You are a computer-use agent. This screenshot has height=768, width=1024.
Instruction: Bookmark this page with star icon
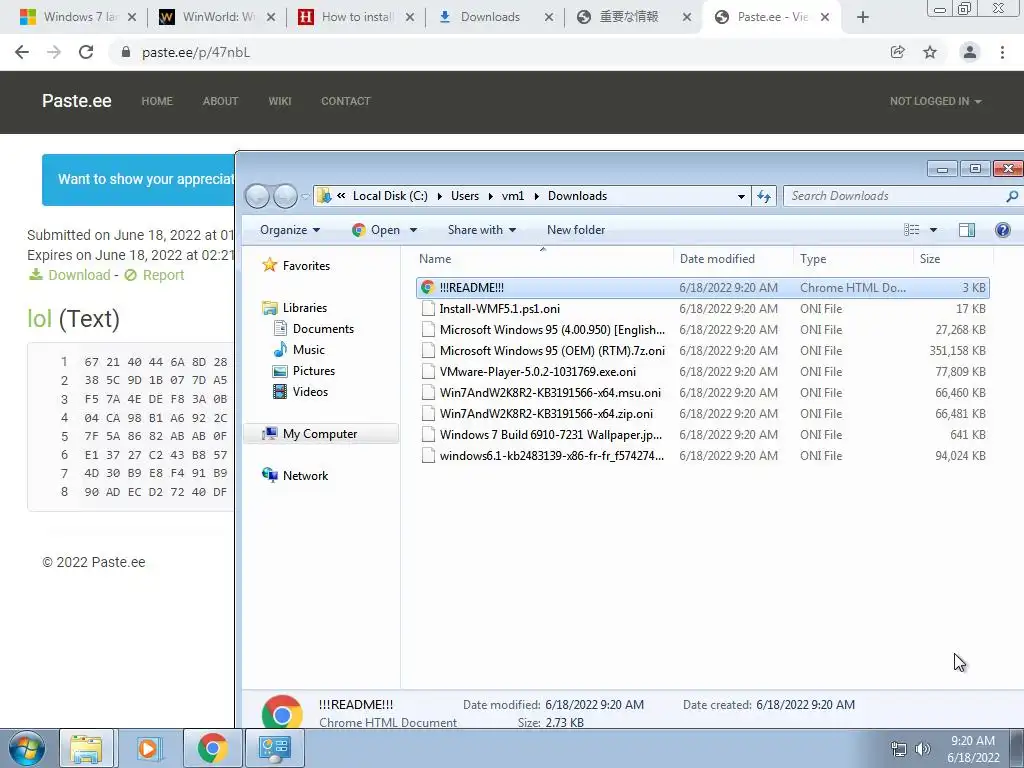[x=930, y=52]
